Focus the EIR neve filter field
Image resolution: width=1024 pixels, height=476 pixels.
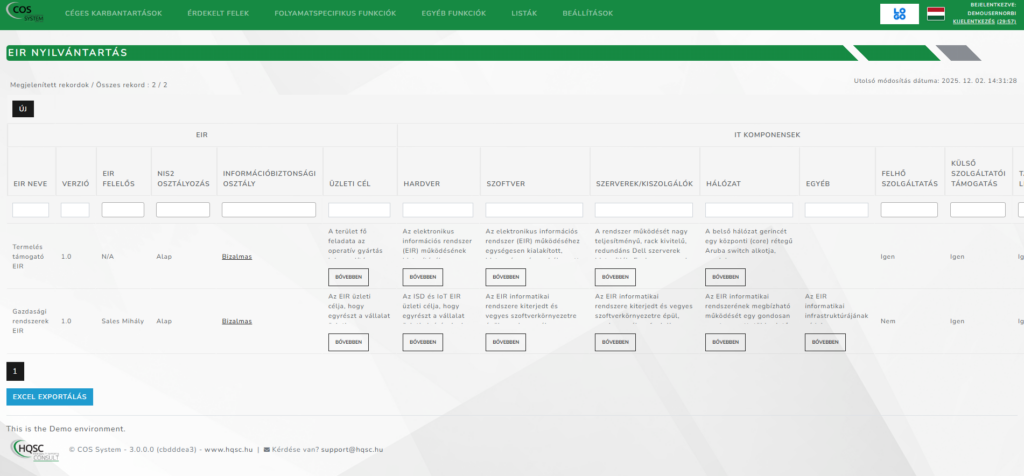[x=31, y=210]
